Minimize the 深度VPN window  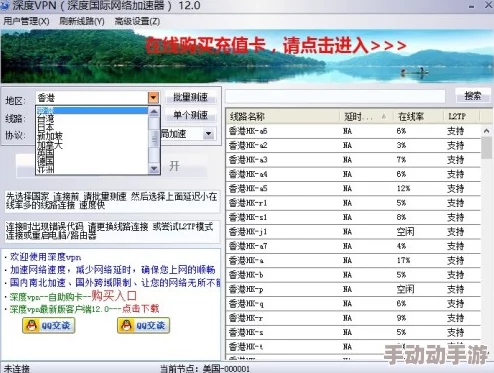coord(471,6)
